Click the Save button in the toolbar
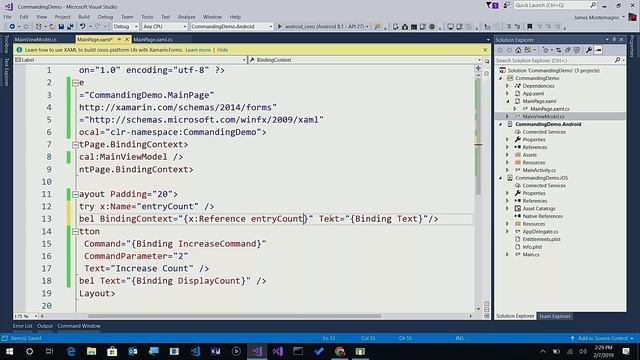Image resolution: width=640 pixels, height=360 pixels. coord(61,27)
